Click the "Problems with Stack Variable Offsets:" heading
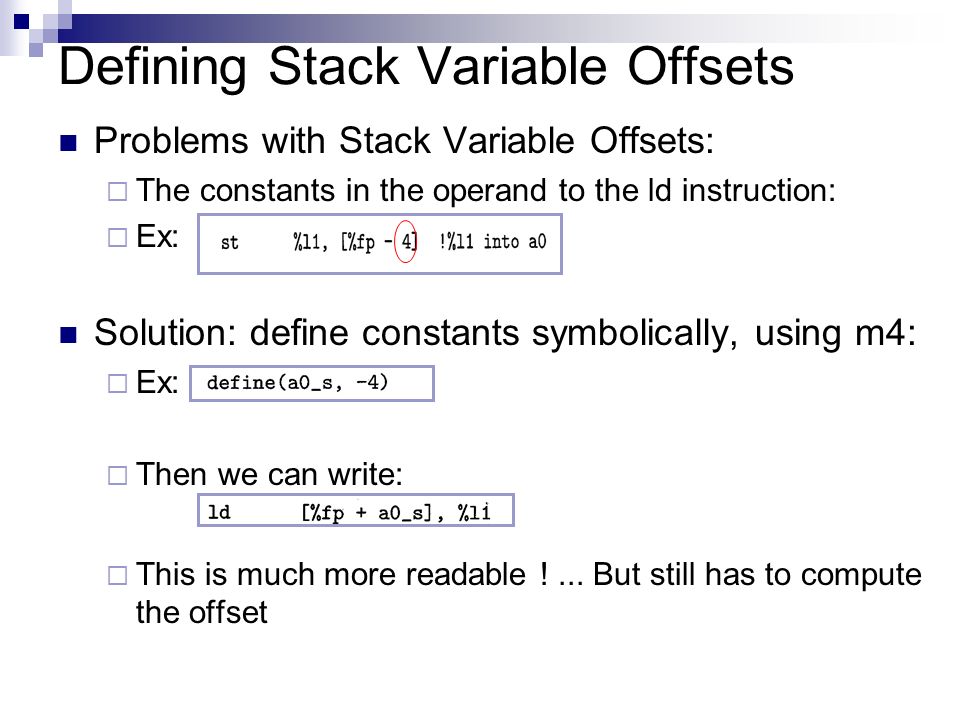The height and width of the screenshot is (720, 960). point(404,141)
